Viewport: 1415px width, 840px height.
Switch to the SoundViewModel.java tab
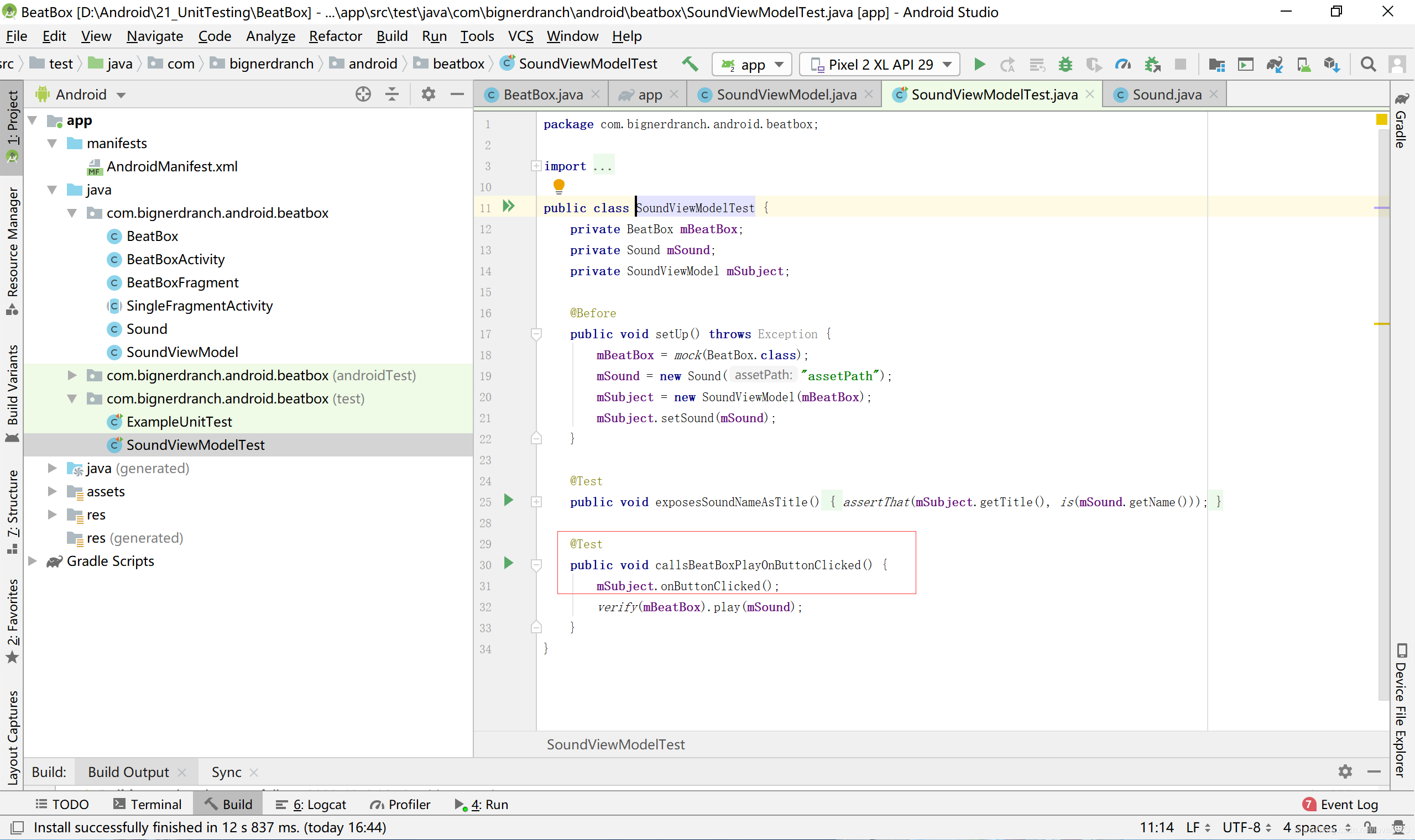[785, 95]
